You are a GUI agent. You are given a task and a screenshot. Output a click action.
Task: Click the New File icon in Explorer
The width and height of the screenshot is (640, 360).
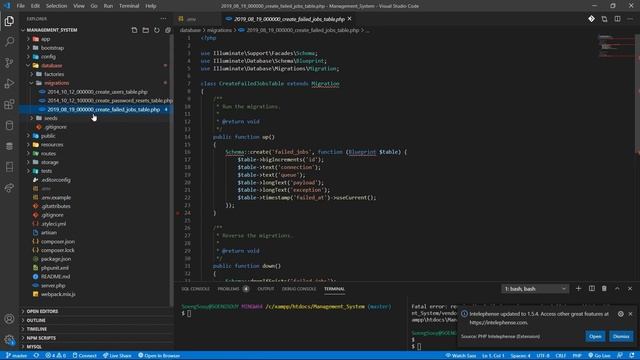(134, 30)
